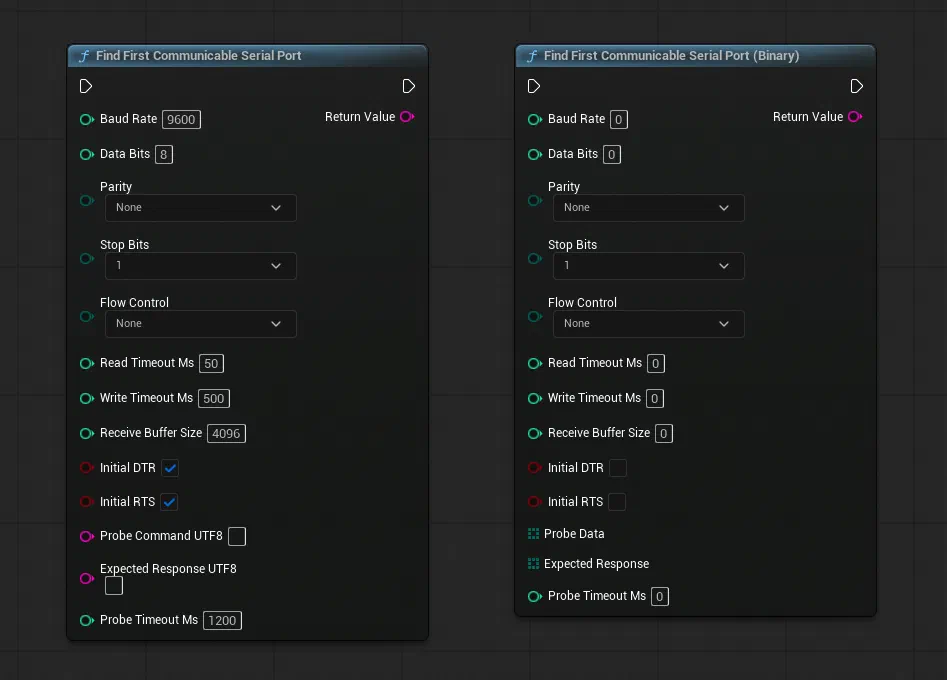Enable Initial RTS on Binary node

tap(617, 502)
